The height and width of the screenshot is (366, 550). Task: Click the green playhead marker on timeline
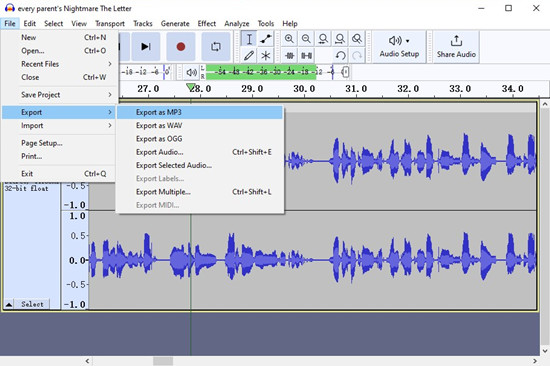pos(191,86)
